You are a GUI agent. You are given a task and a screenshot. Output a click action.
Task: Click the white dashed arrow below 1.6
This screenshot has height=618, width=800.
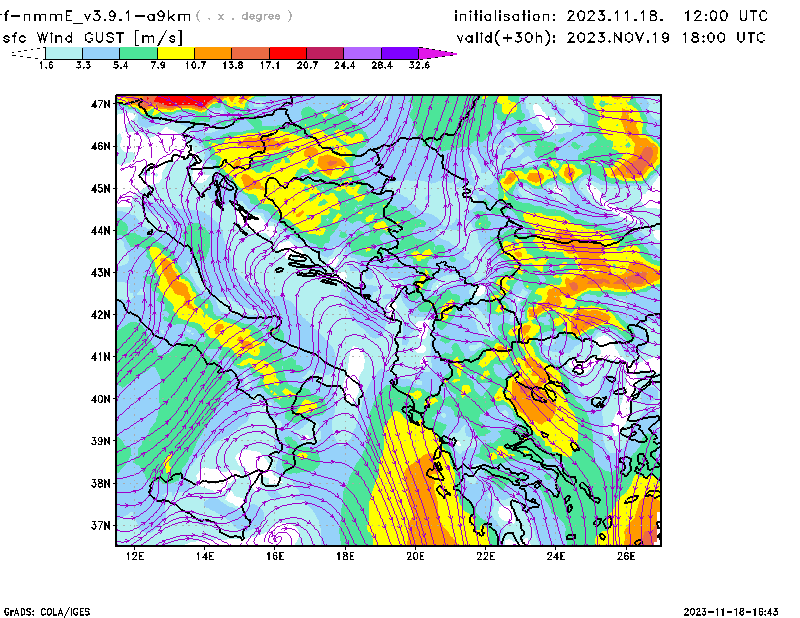(28, 53)
